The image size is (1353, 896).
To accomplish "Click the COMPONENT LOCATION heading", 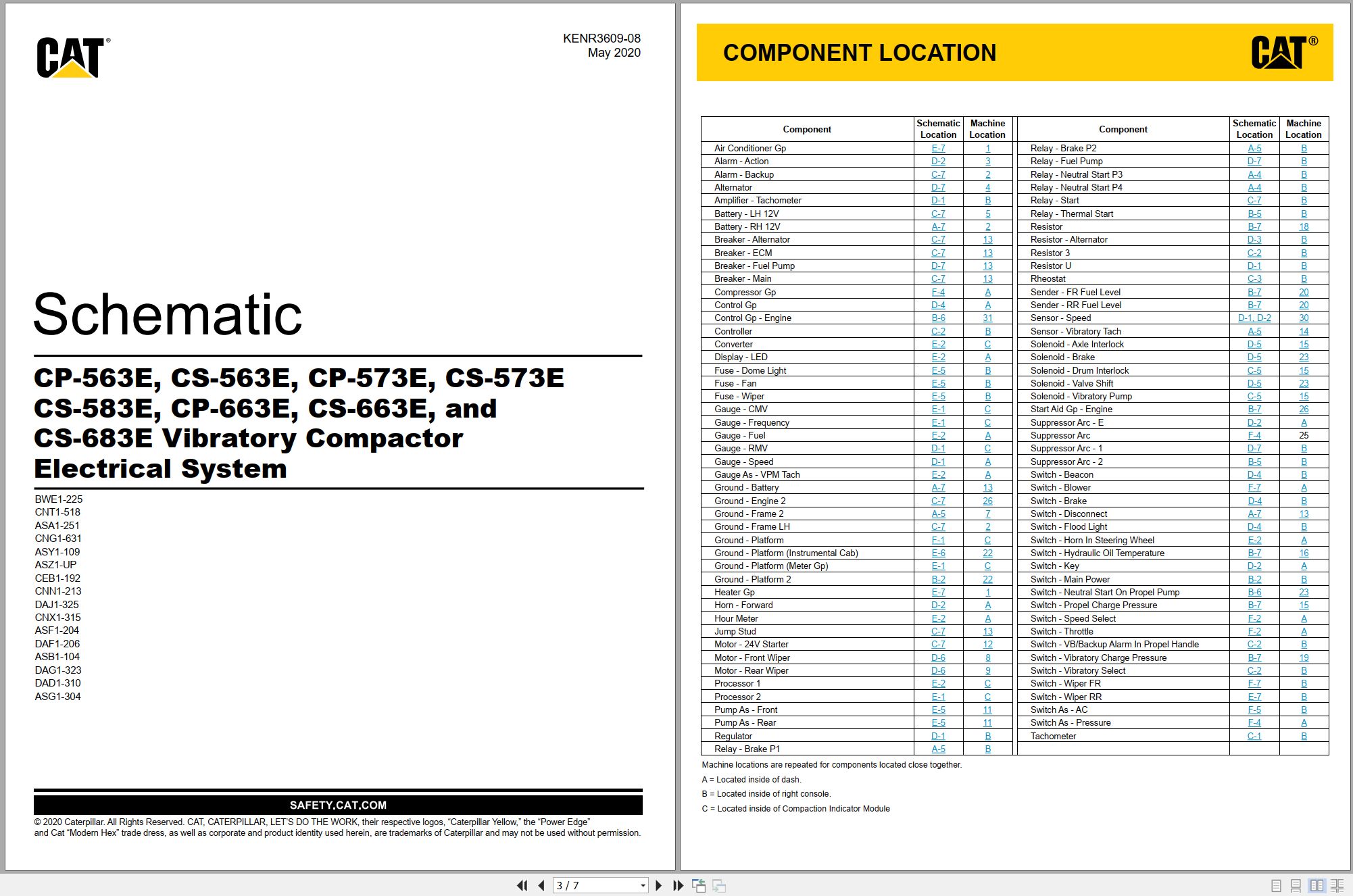I will 860,53.
